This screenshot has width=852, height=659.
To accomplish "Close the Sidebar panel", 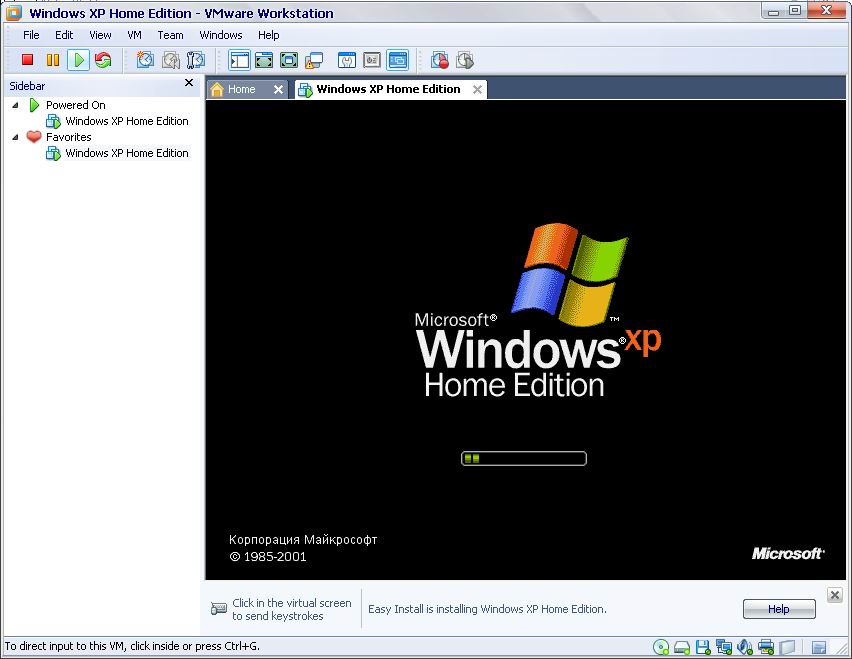I will [189, 83].
